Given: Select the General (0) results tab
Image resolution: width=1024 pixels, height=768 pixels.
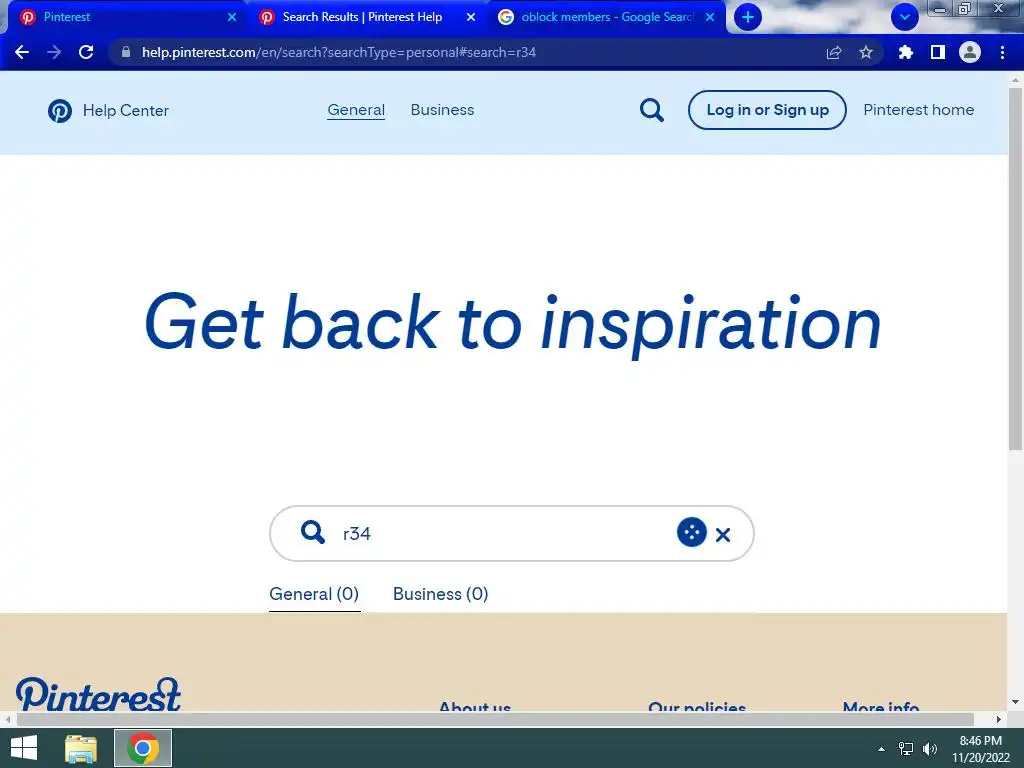Looking at the screenshot, I should (314, 594).
